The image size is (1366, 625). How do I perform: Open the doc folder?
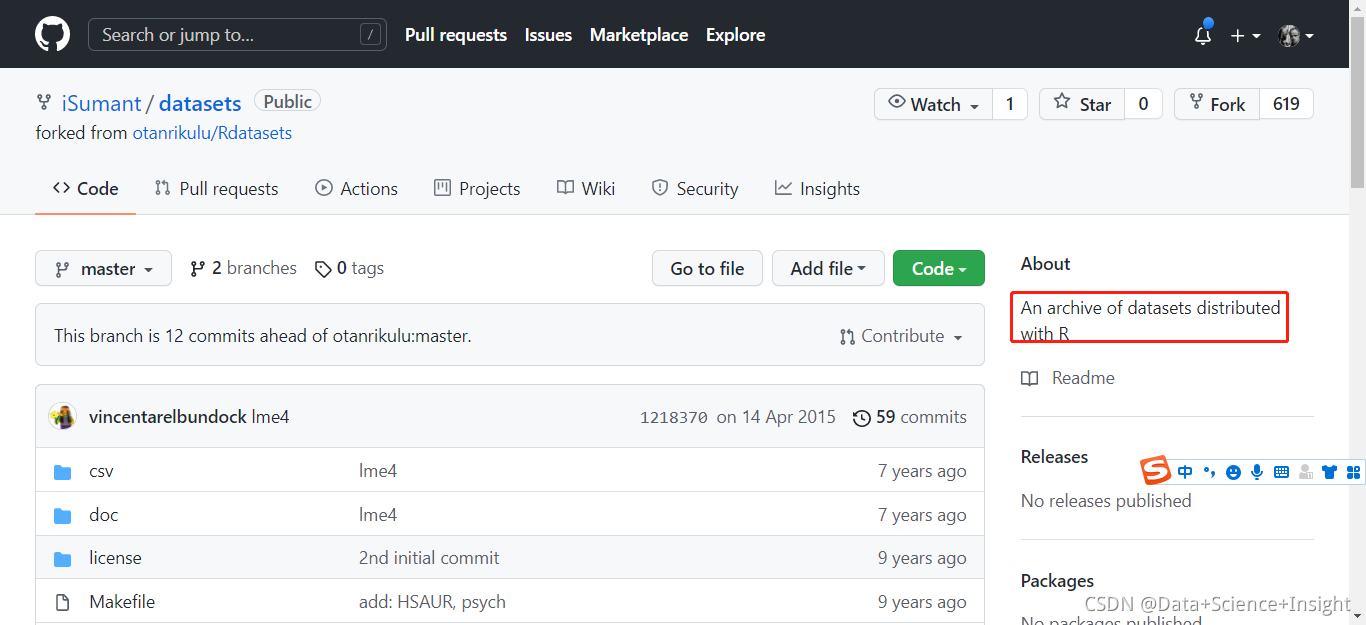pyautogui.click(x=103, y=515)
